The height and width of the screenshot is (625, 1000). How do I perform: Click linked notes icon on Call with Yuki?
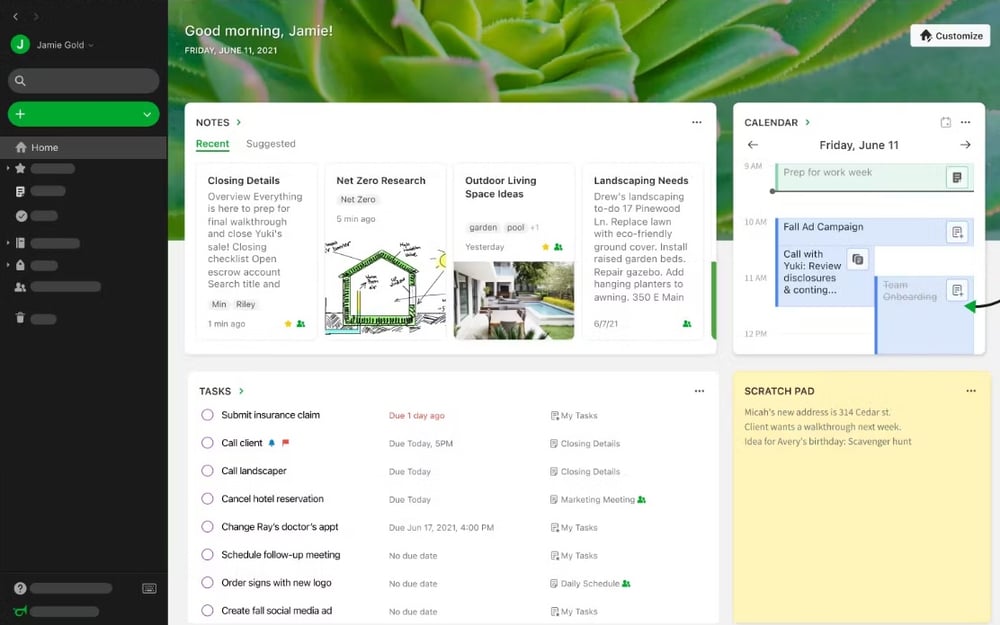(x=858, y=259)
